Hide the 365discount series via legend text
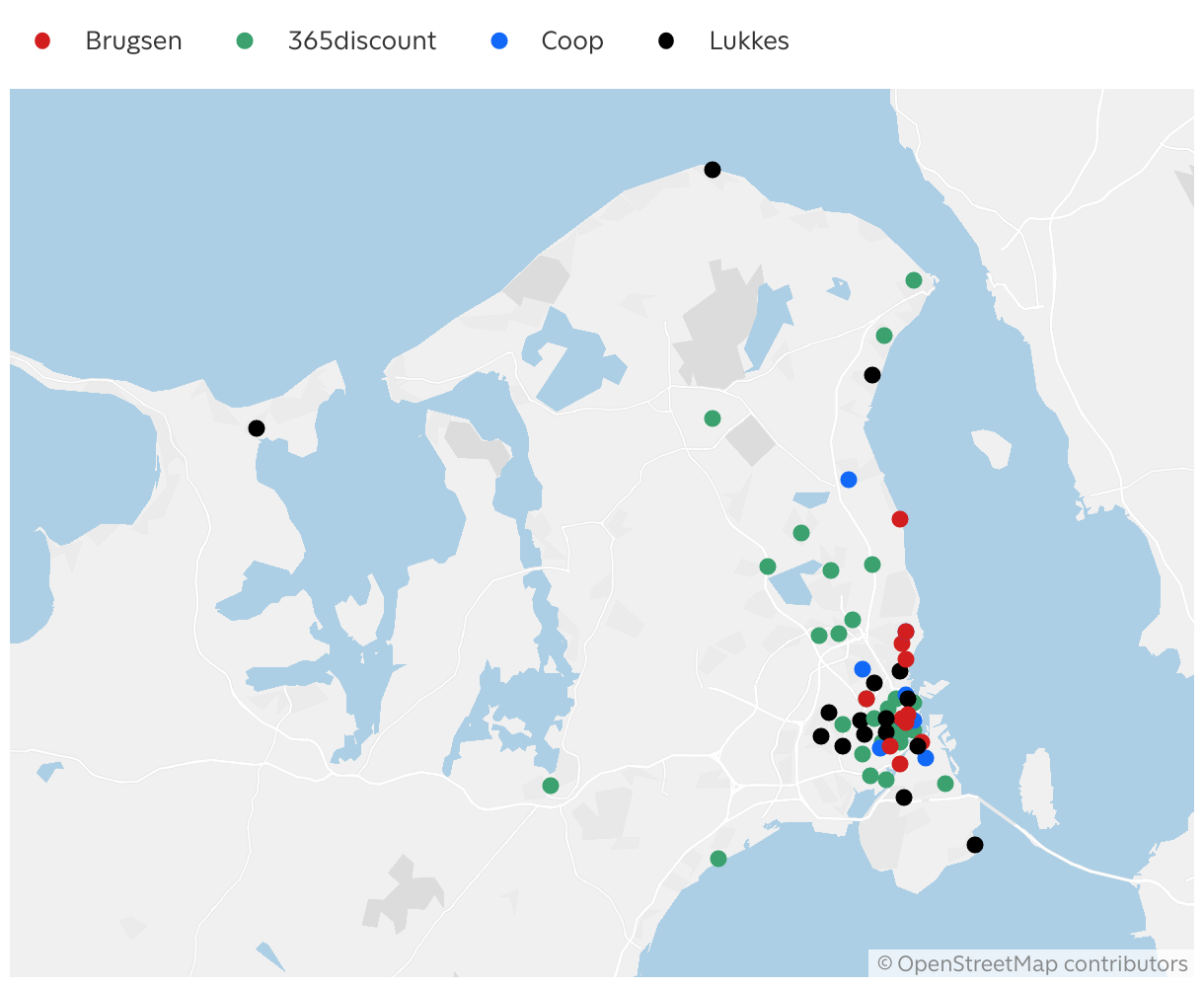Screen dimensions: 1204x987 (x=361, y=40)
